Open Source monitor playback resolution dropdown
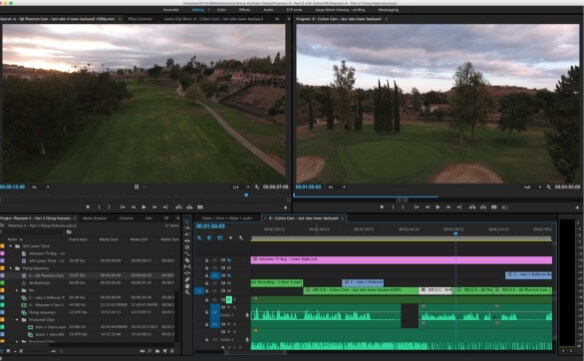Screen dimensions: 584x361 (241, 187)
